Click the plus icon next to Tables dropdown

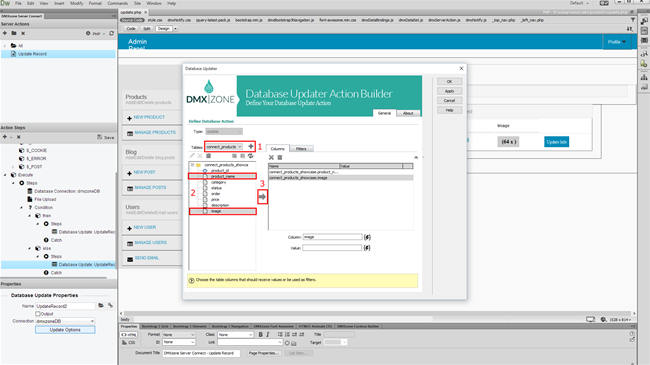[250, 146]
